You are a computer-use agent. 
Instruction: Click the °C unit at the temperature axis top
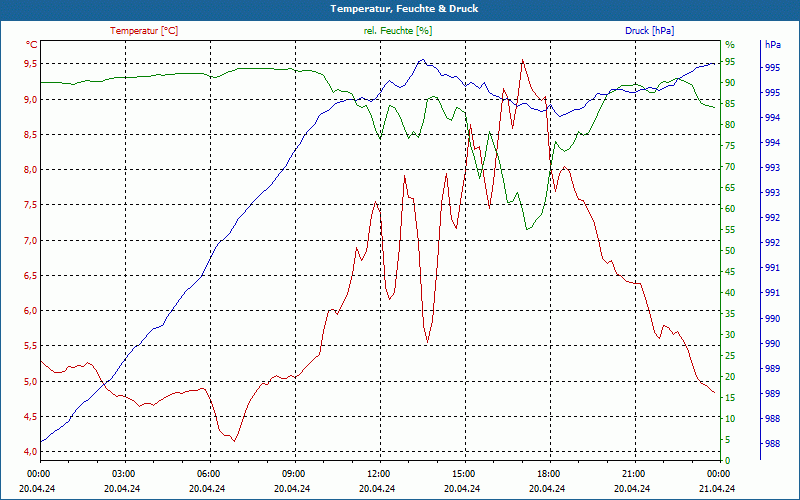click(x=32, y=44)
